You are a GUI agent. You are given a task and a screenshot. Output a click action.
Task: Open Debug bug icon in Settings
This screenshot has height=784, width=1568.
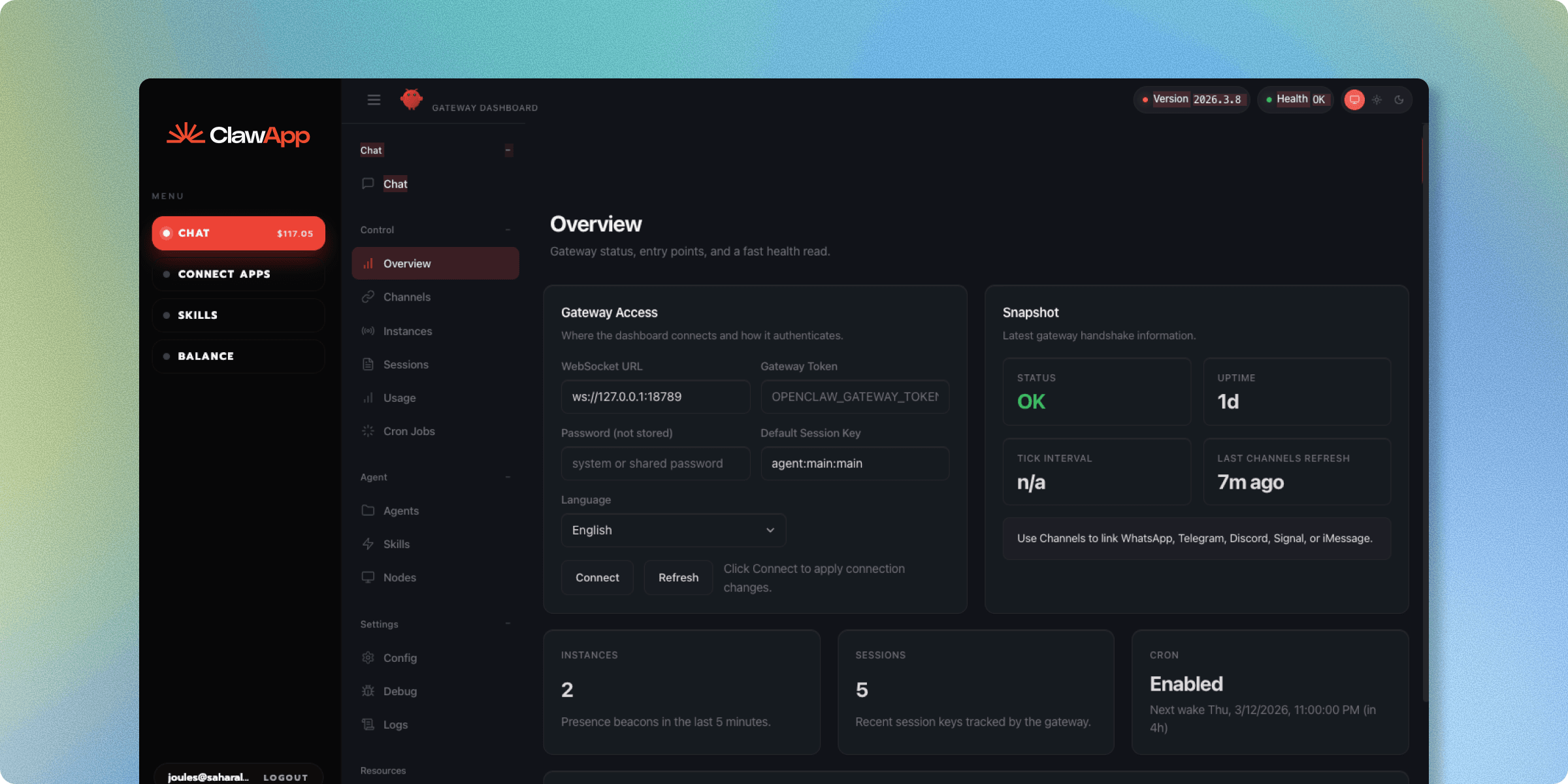[368, 691]
